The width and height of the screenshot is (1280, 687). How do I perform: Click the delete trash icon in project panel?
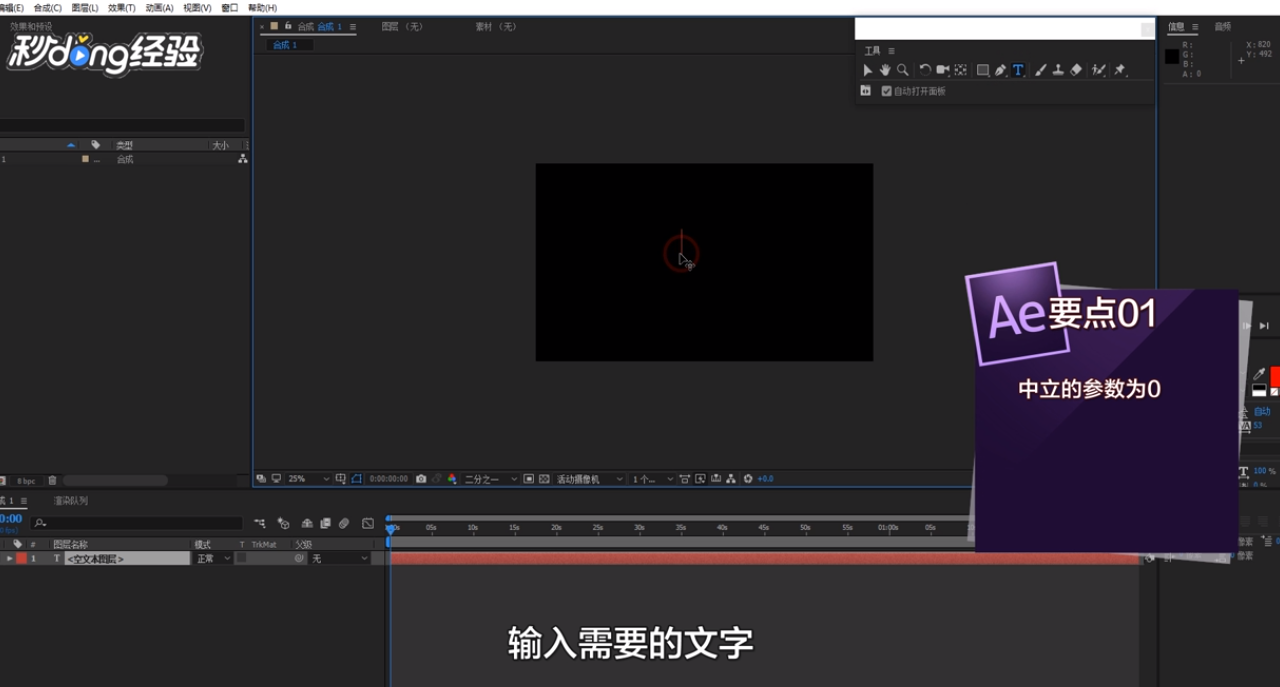coord(53,481)
